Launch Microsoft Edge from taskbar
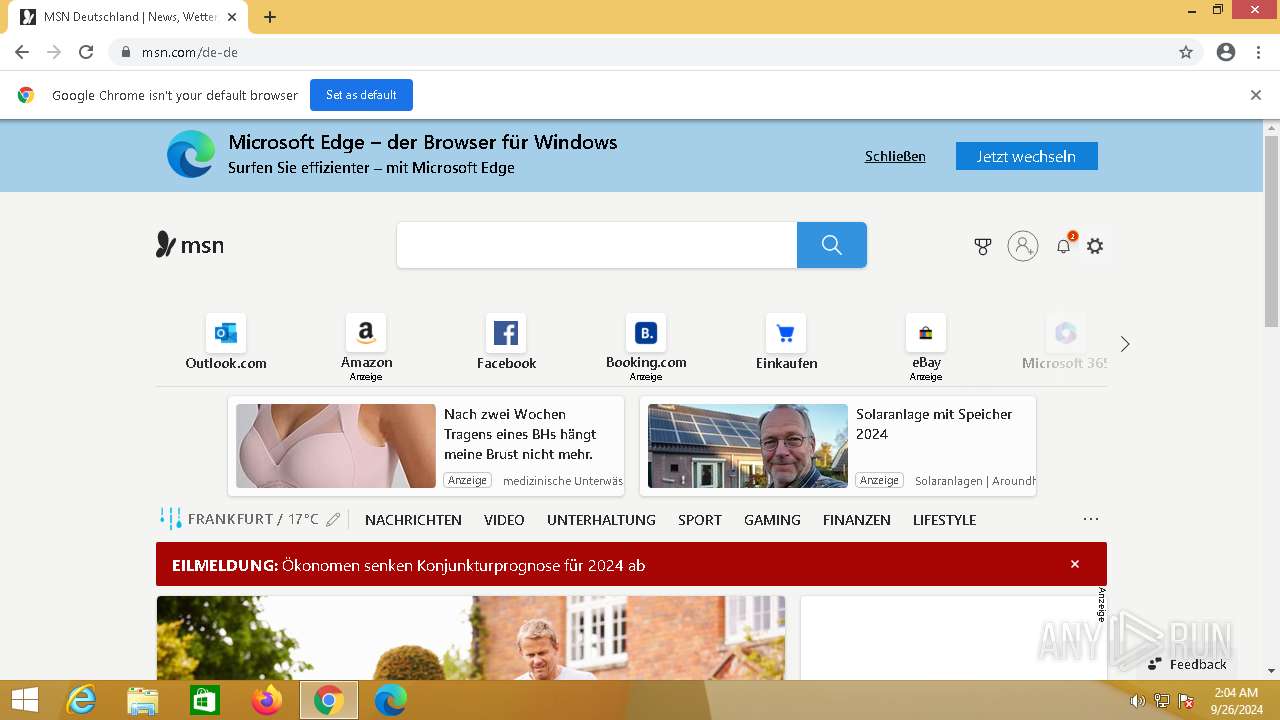The width and height of the screenshot is (1280, 720). pyautogui.click(x=391, y=700)
